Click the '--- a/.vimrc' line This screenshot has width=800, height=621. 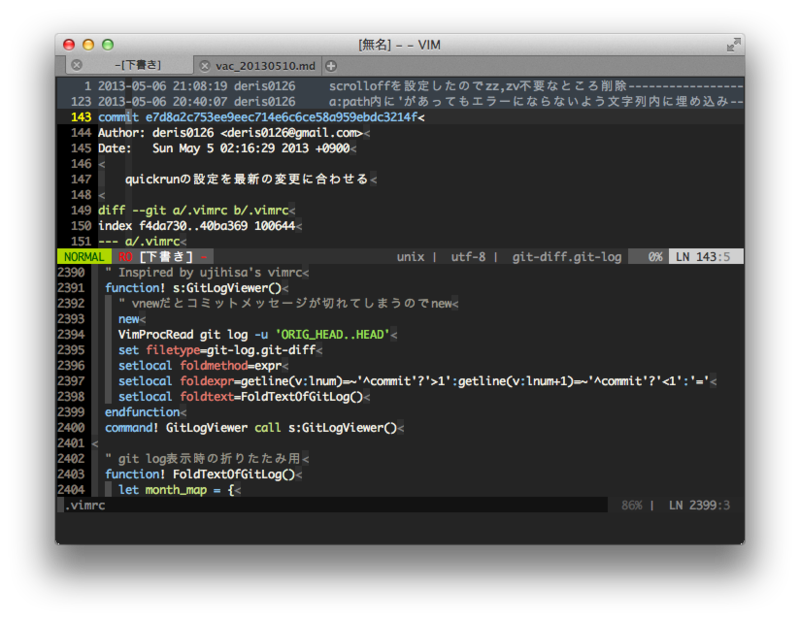point(139,241)
